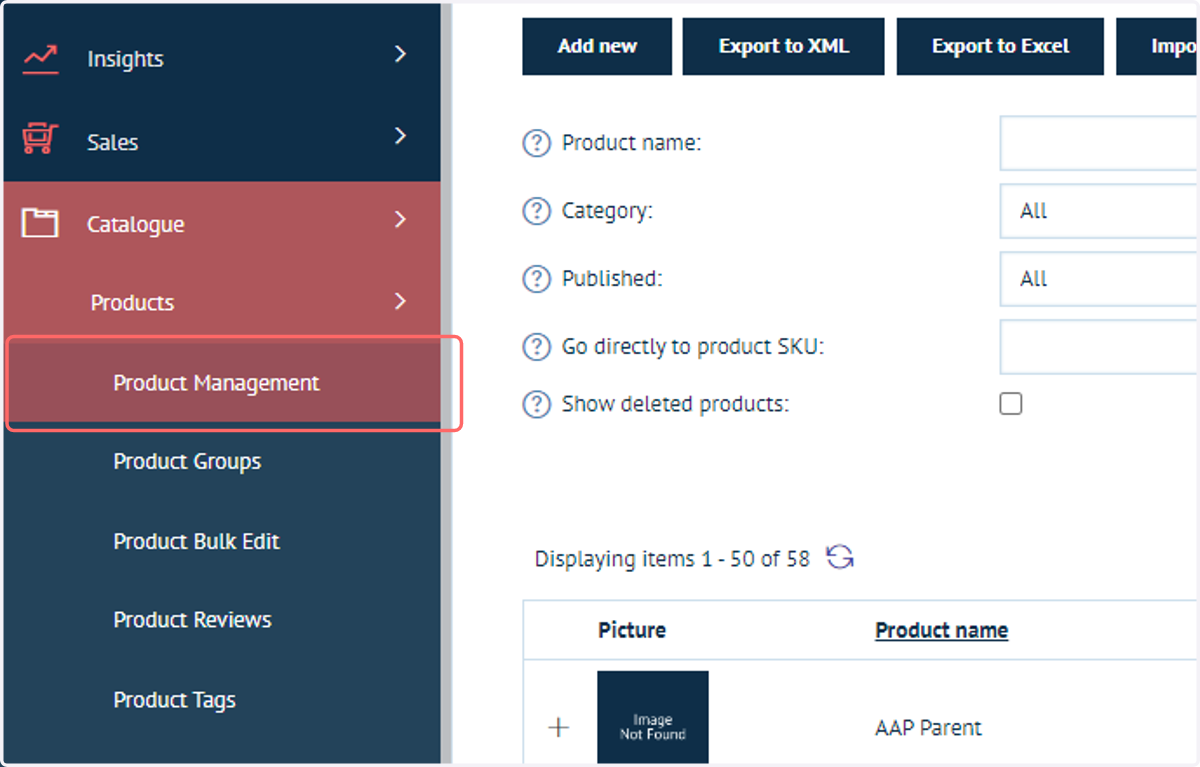Click 'Displaying items 1 - 50 of 58' text
The width and height of the screenshot is (1200, 767).
(672, 559)
